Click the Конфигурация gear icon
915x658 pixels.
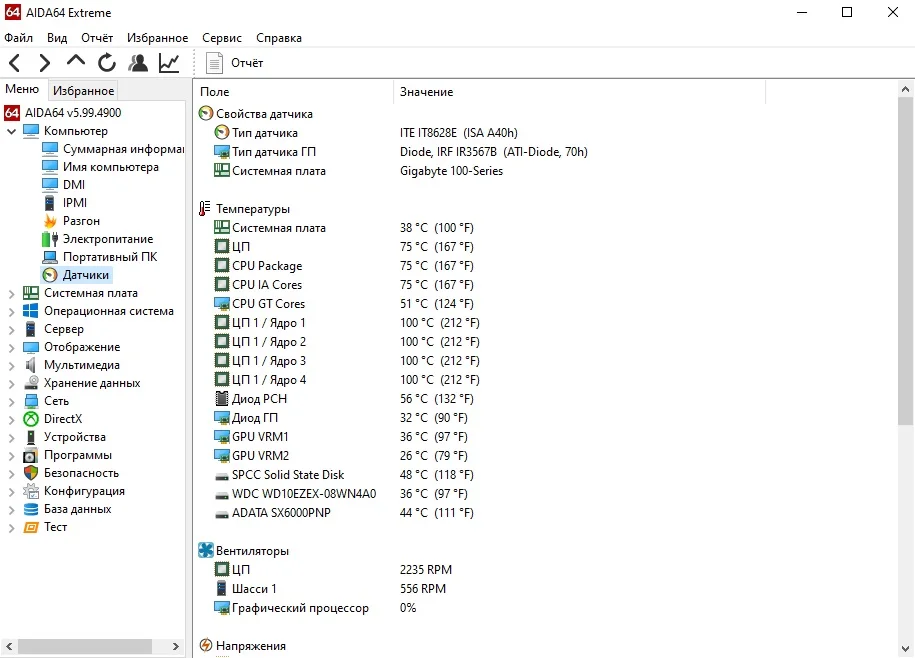(x=31, y=491)
